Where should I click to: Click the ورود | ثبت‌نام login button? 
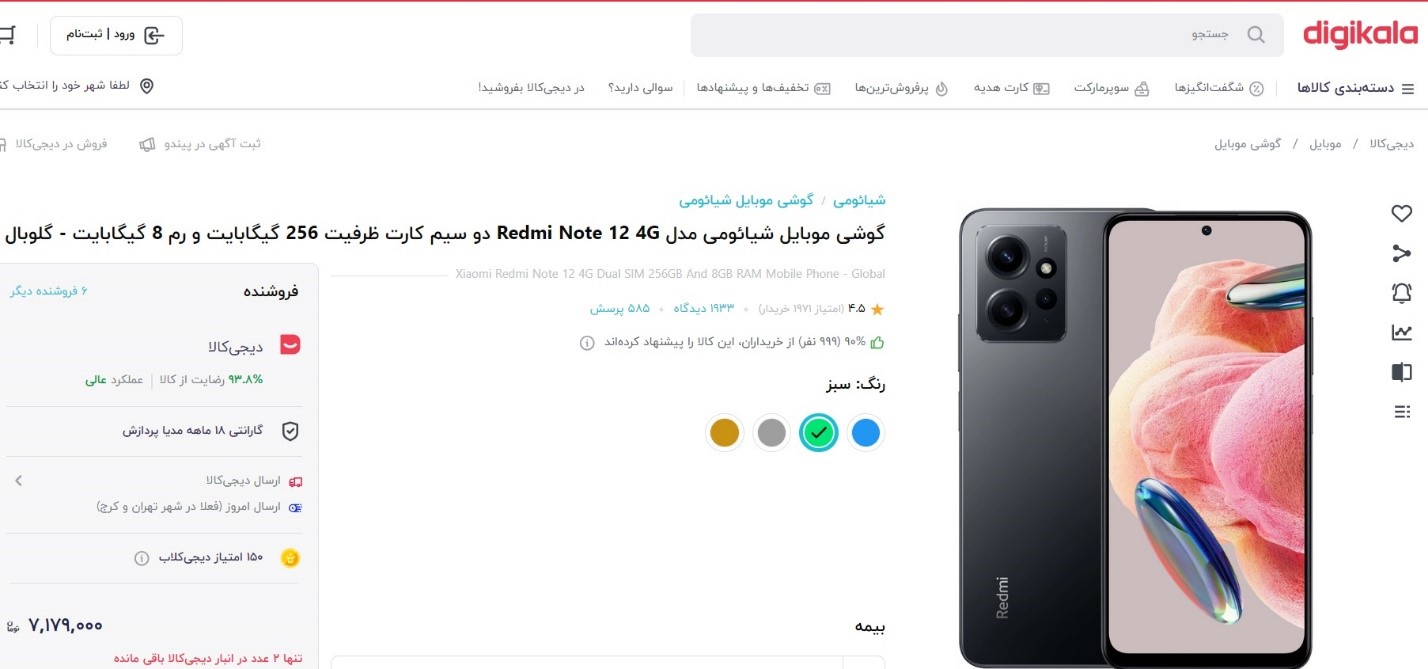tap(116, 35)
